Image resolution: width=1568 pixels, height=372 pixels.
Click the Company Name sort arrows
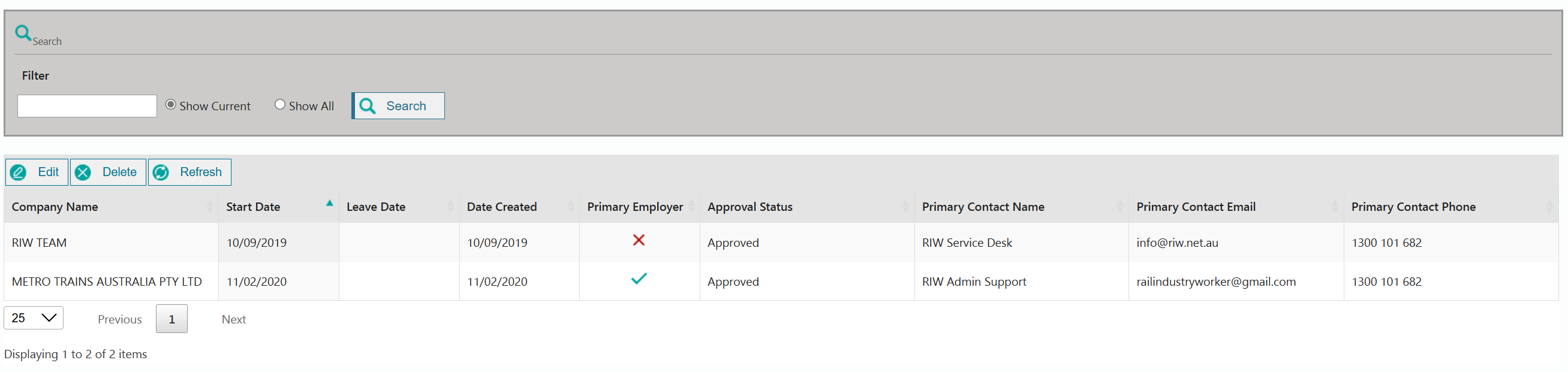(210, 207)
